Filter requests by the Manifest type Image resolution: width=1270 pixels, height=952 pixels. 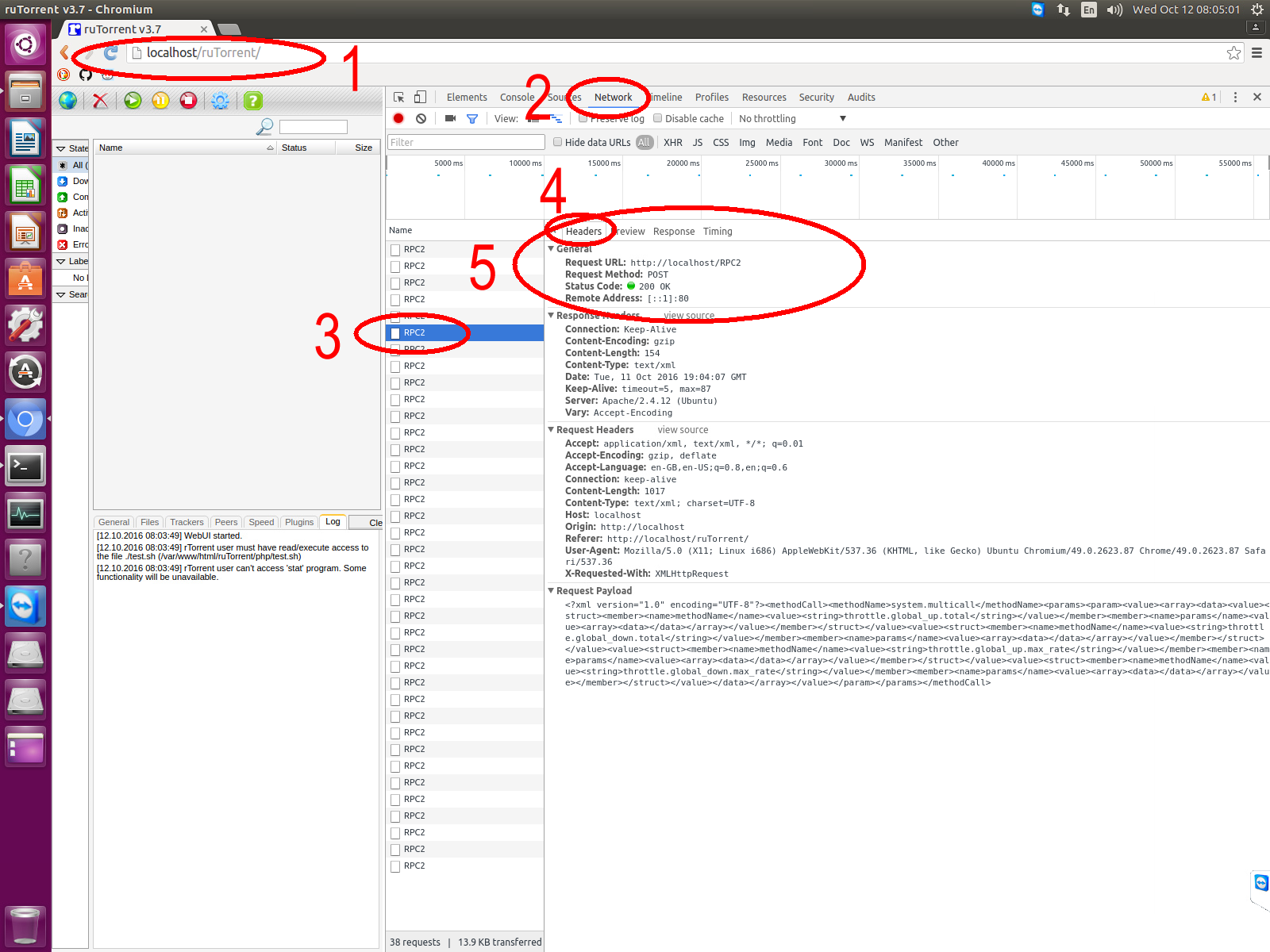tap(903, 142)
